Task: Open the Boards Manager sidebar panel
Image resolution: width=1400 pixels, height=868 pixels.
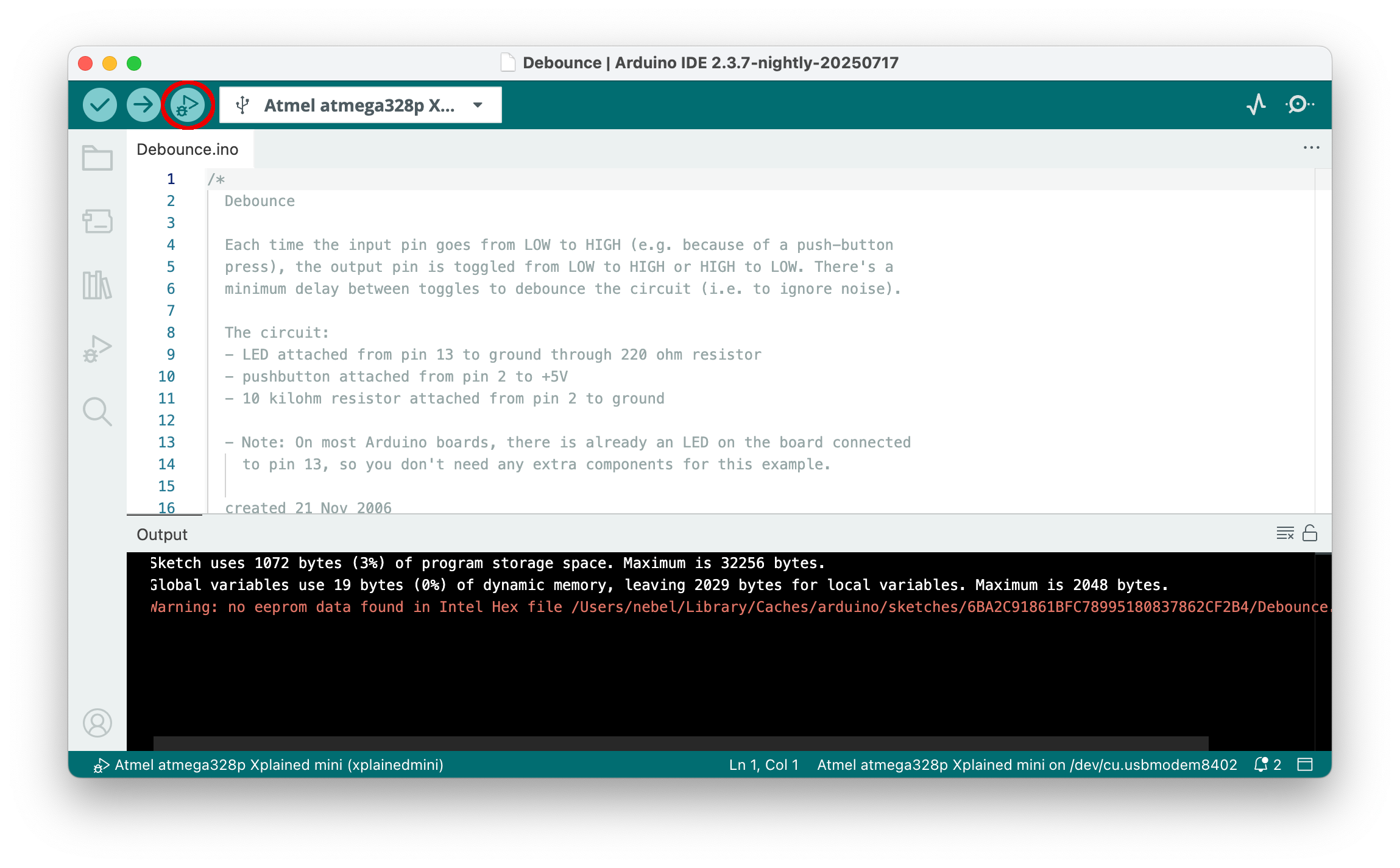Action: 97,222
